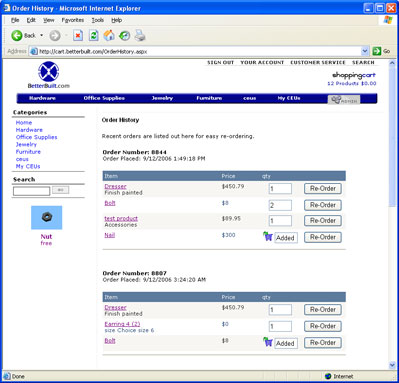This screenshot has width=399, height=383.
Task: Stop page loading with red X icon
Action: [78, 35]
